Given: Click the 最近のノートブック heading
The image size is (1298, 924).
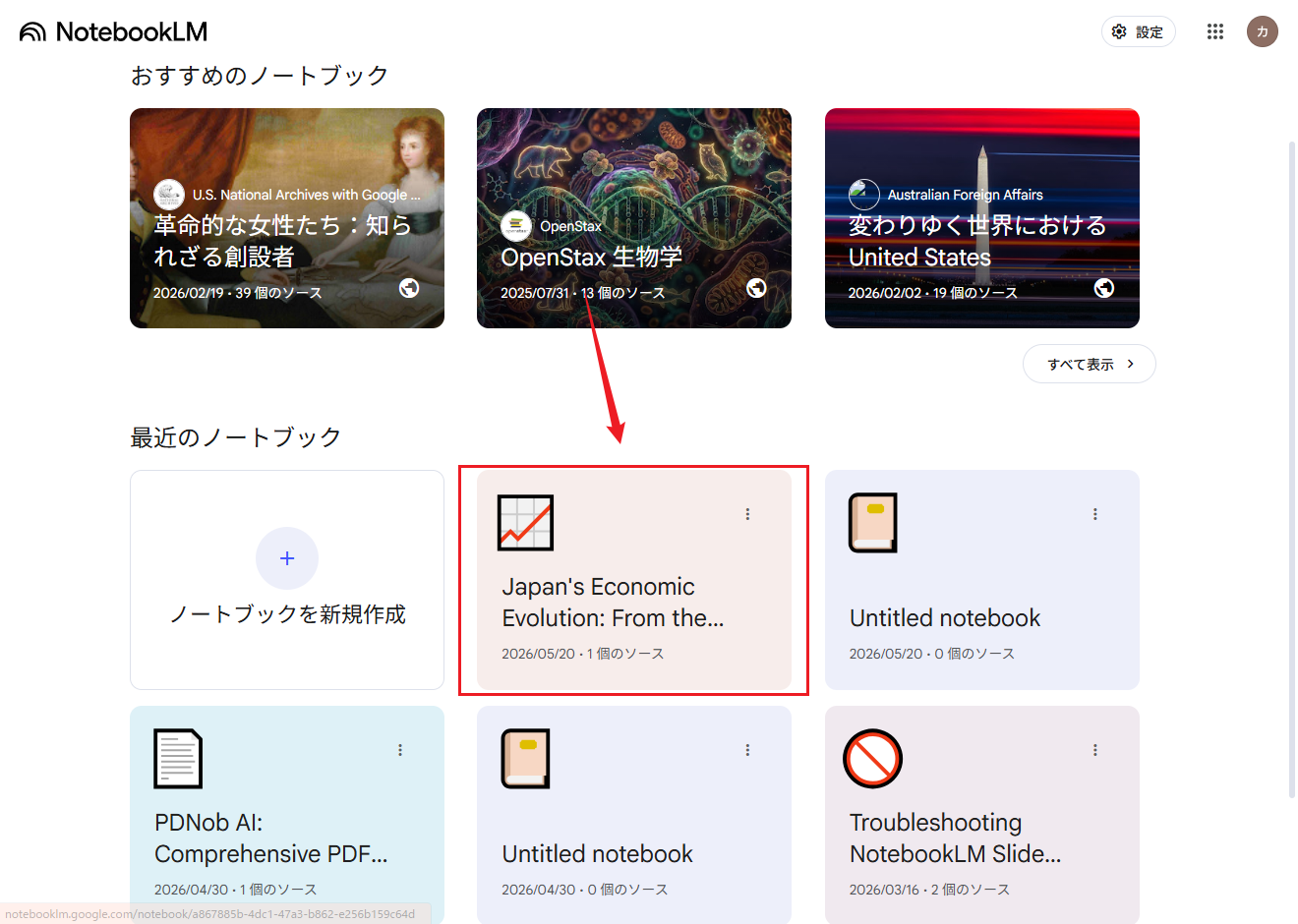Looking at the screenshot, I should tap(236, 437).
